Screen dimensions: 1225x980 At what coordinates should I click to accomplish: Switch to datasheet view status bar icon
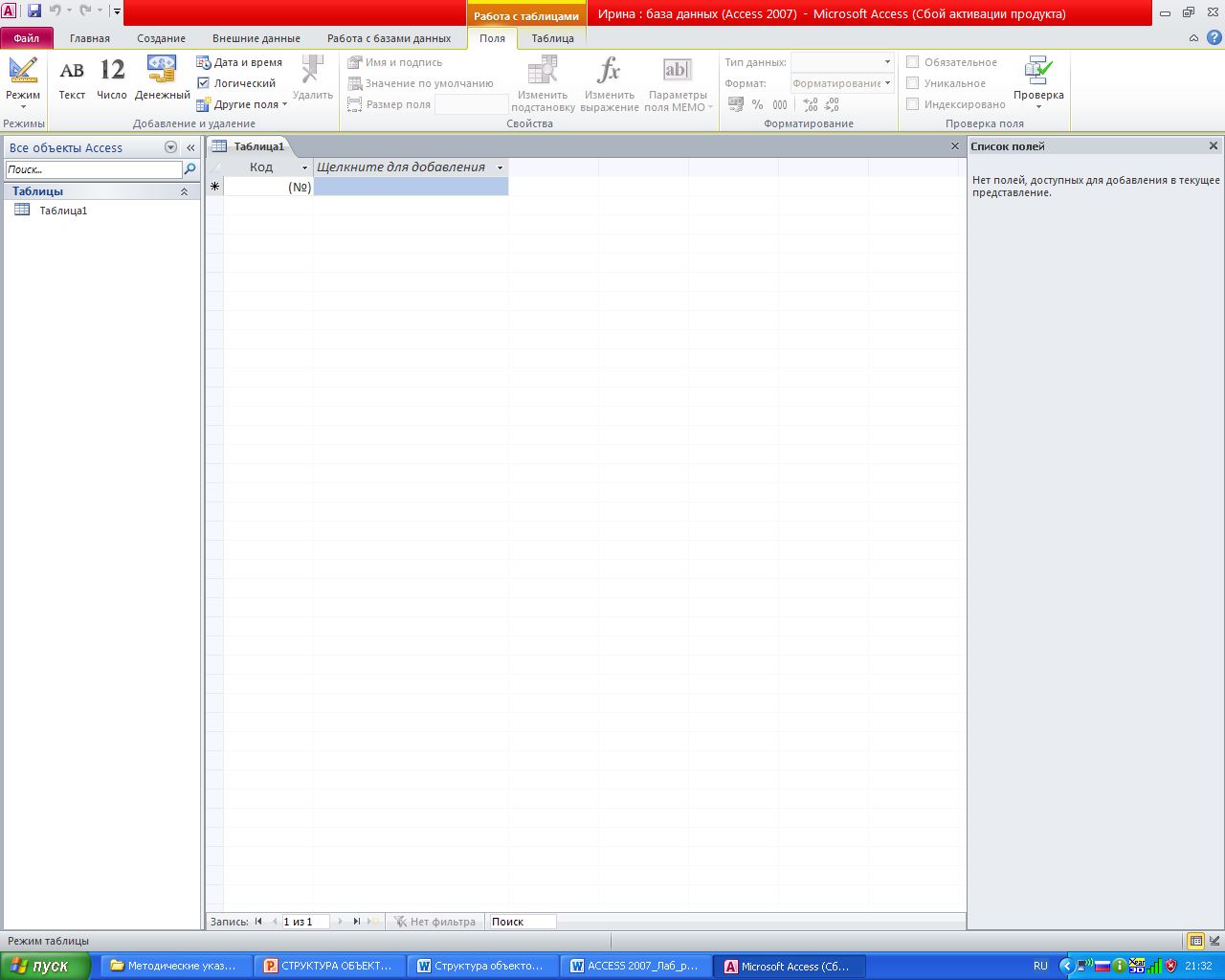pos(1196,941)
